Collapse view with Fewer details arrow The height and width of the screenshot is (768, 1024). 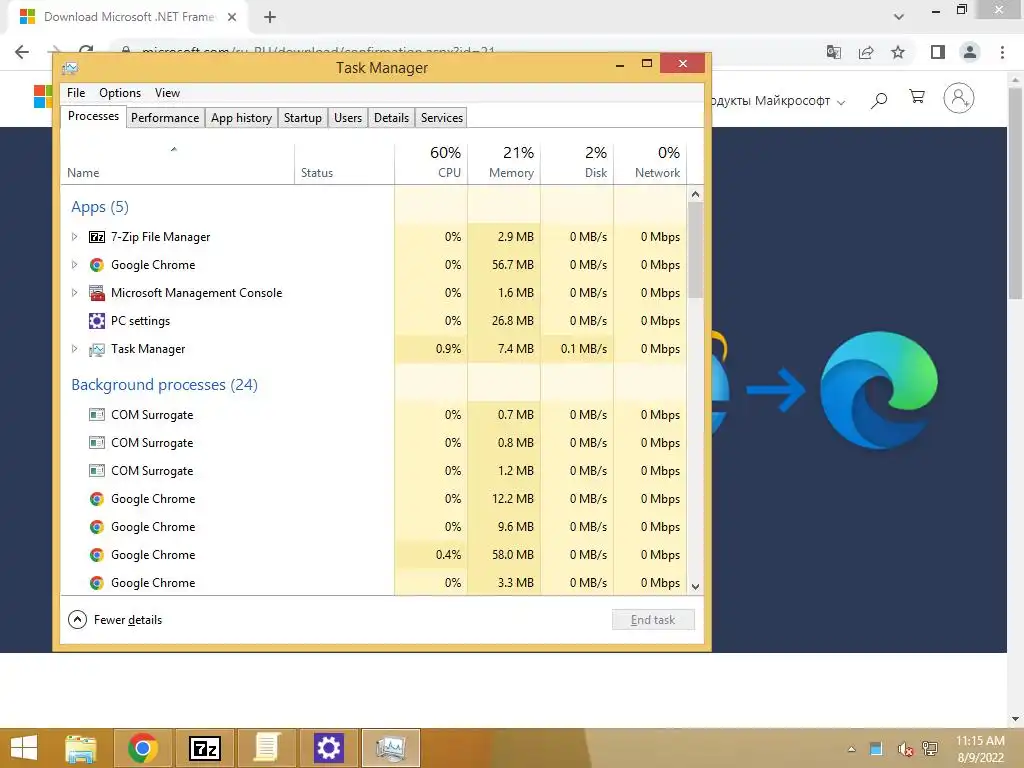(x=77, y=620)
